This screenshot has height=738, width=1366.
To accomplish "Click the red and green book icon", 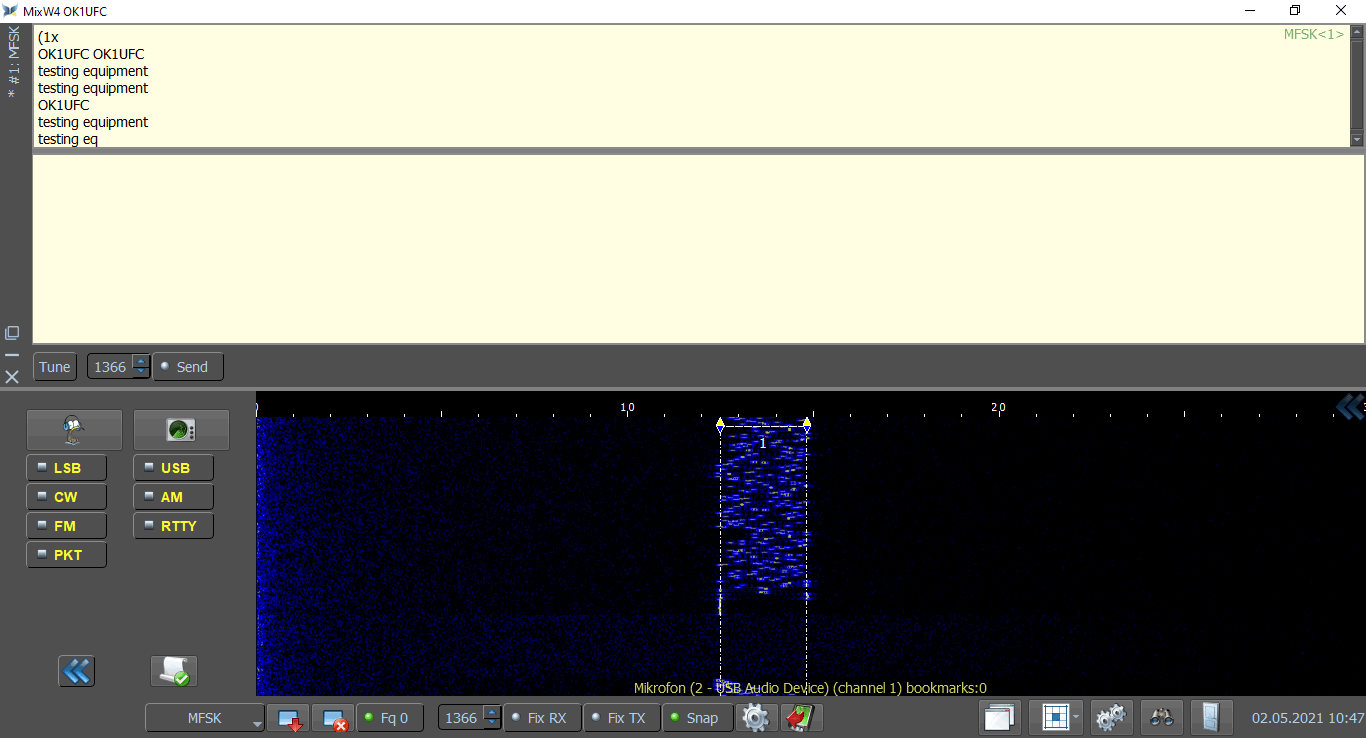I will click(x=802, y=718).
